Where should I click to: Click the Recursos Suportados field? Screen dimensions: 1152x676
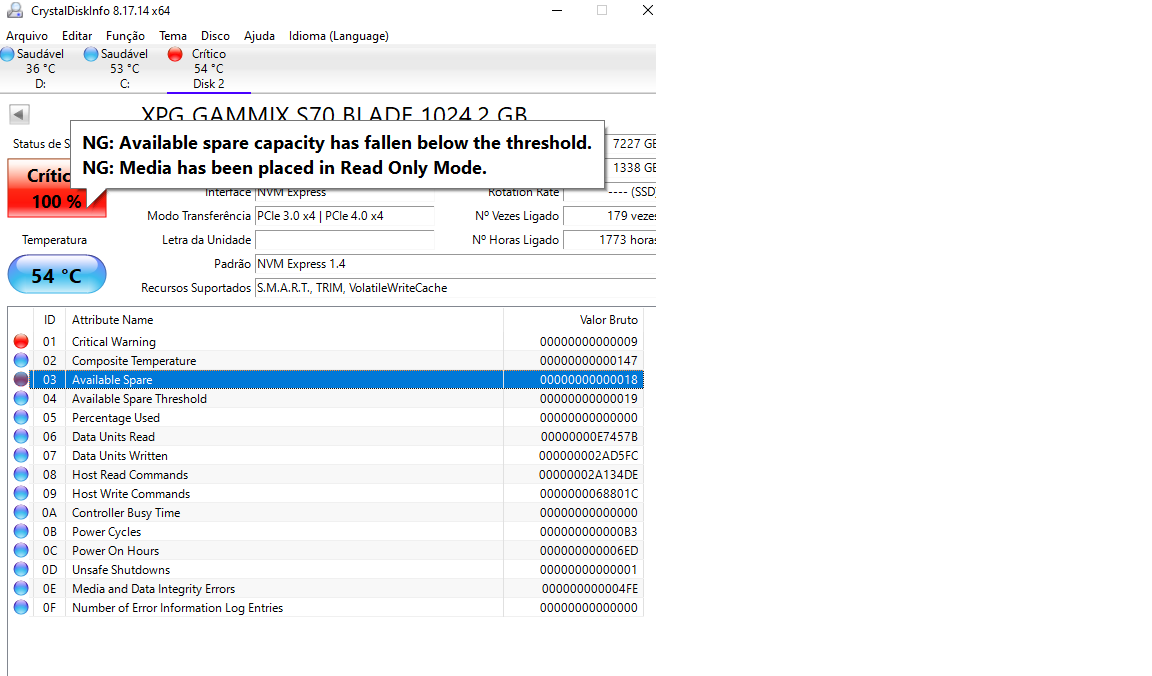[456, 288]
